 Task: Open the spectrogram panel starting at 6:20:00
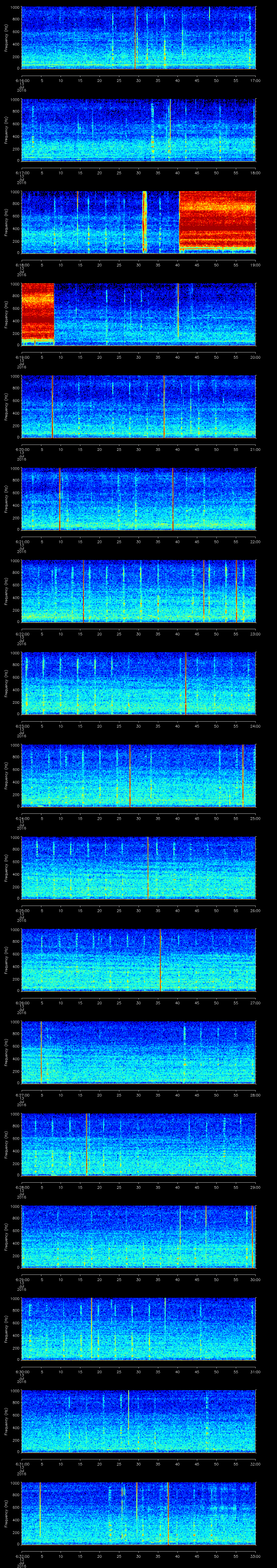pyautogui.click(x=138, y=407)
